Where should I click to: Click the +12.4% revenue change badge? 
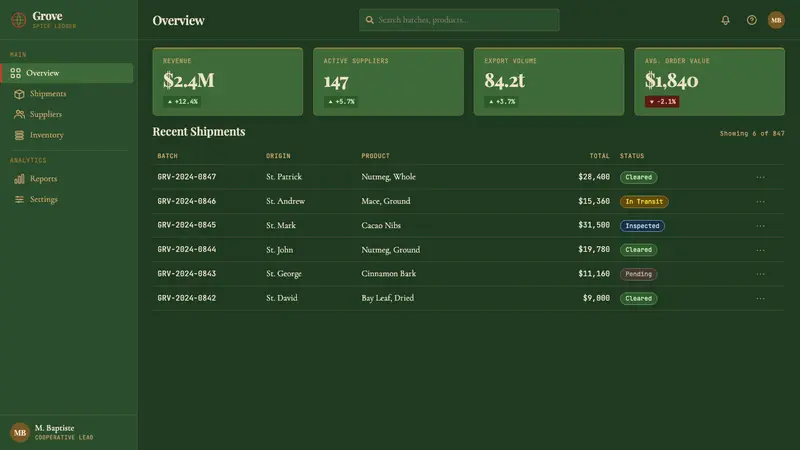pos(182,102)
